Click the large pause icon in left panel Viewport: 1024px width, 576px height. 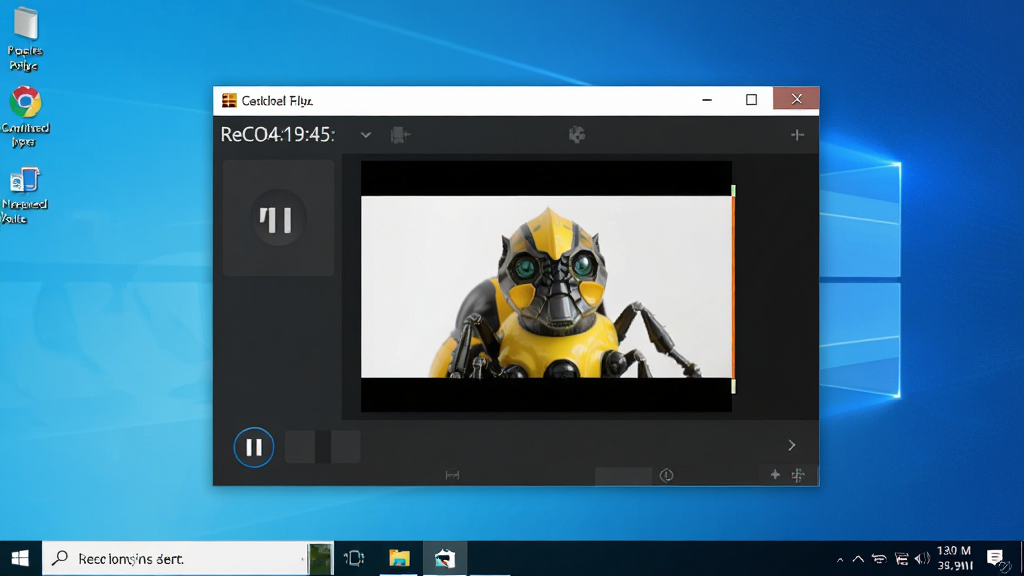278,219
